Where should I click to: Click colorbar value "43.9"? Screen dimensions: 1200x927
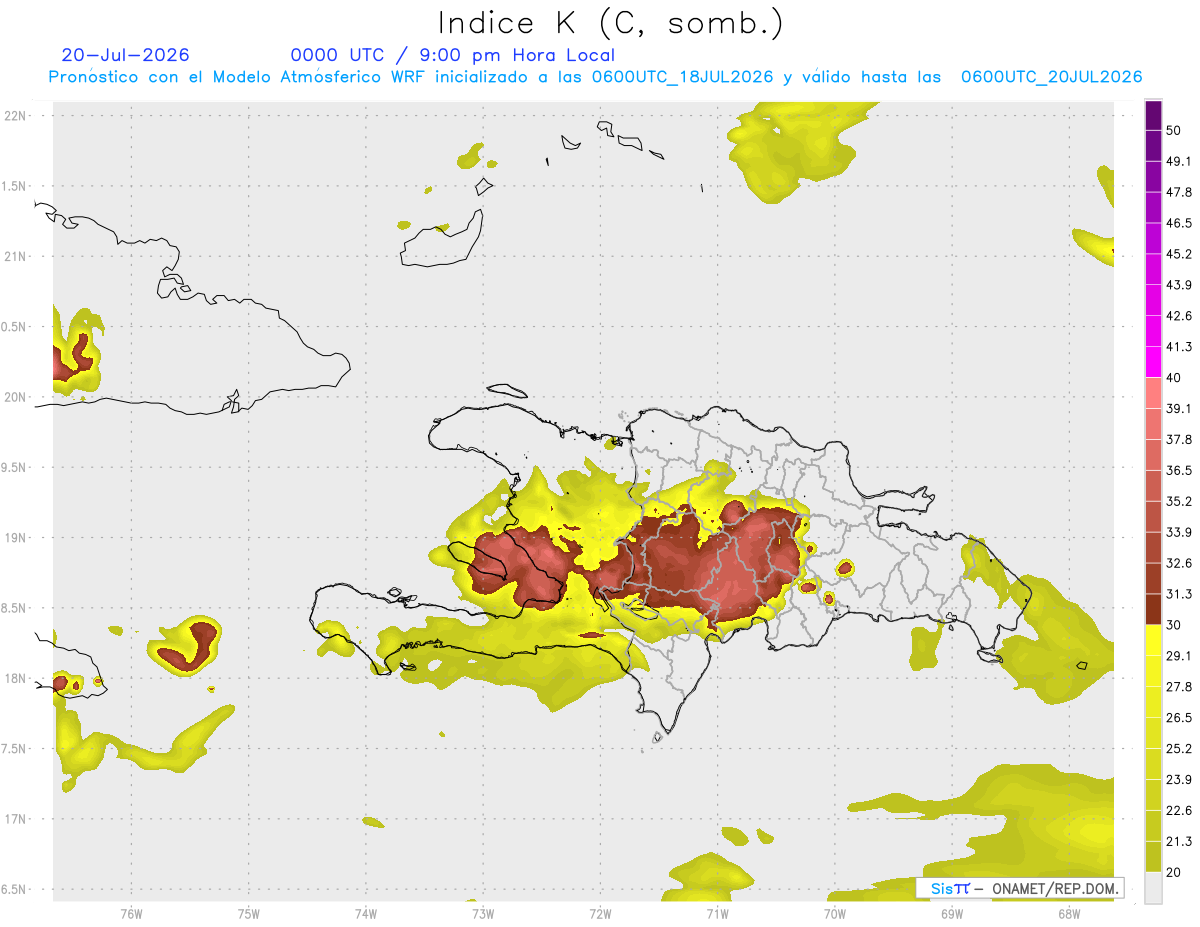(x=1179, y=284)
